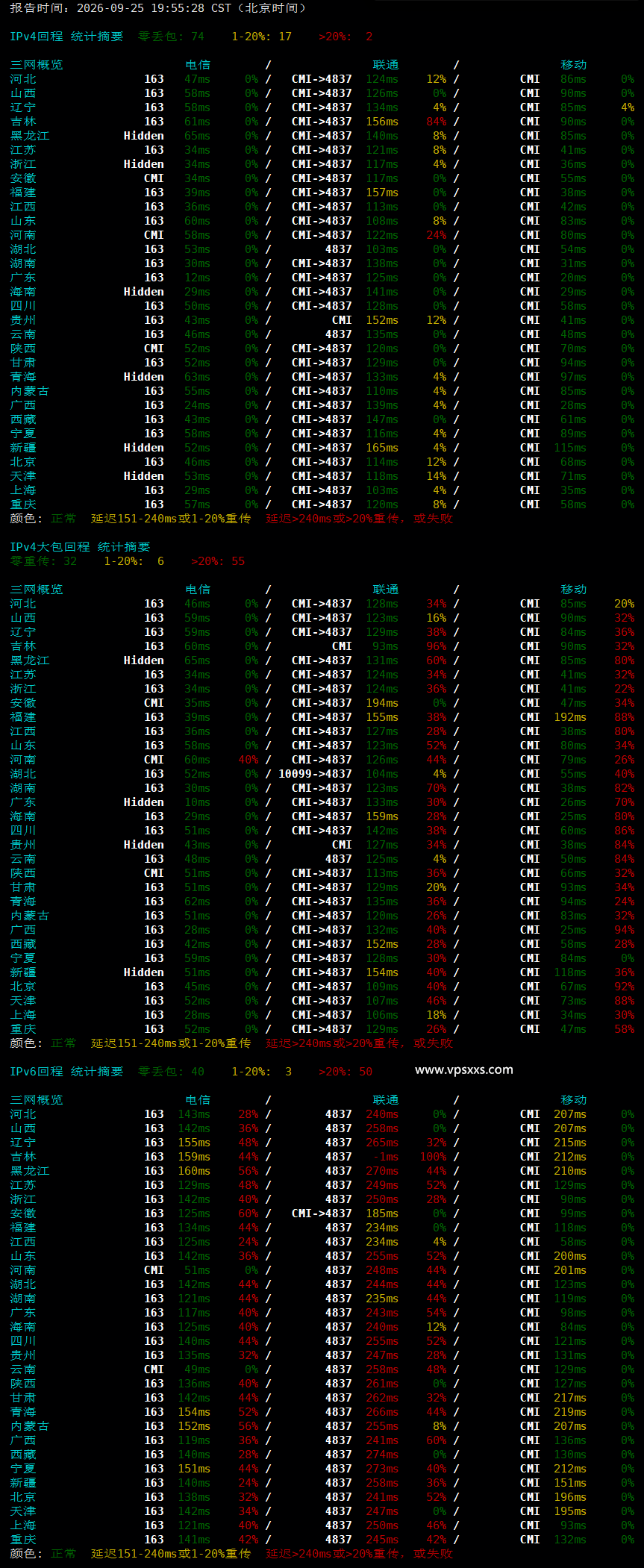Click "49ms" telecom latency in IPv6 云南 row
The image size is (644, 1568).
(197, 1369)
